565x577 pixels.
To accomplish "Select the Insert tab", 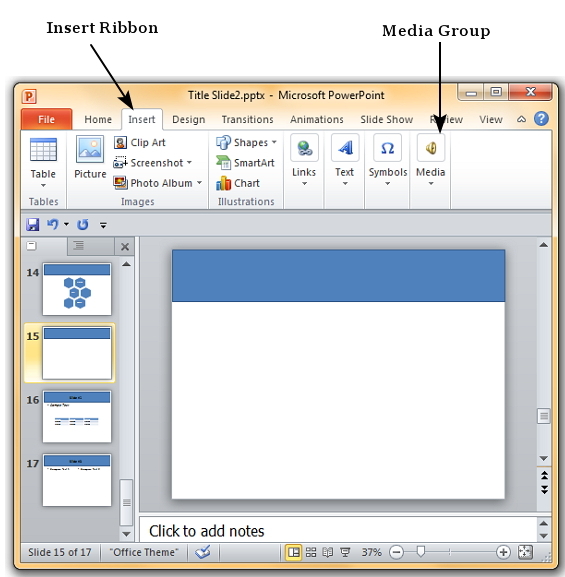I will pyautogui.click(x=142, y=119).
